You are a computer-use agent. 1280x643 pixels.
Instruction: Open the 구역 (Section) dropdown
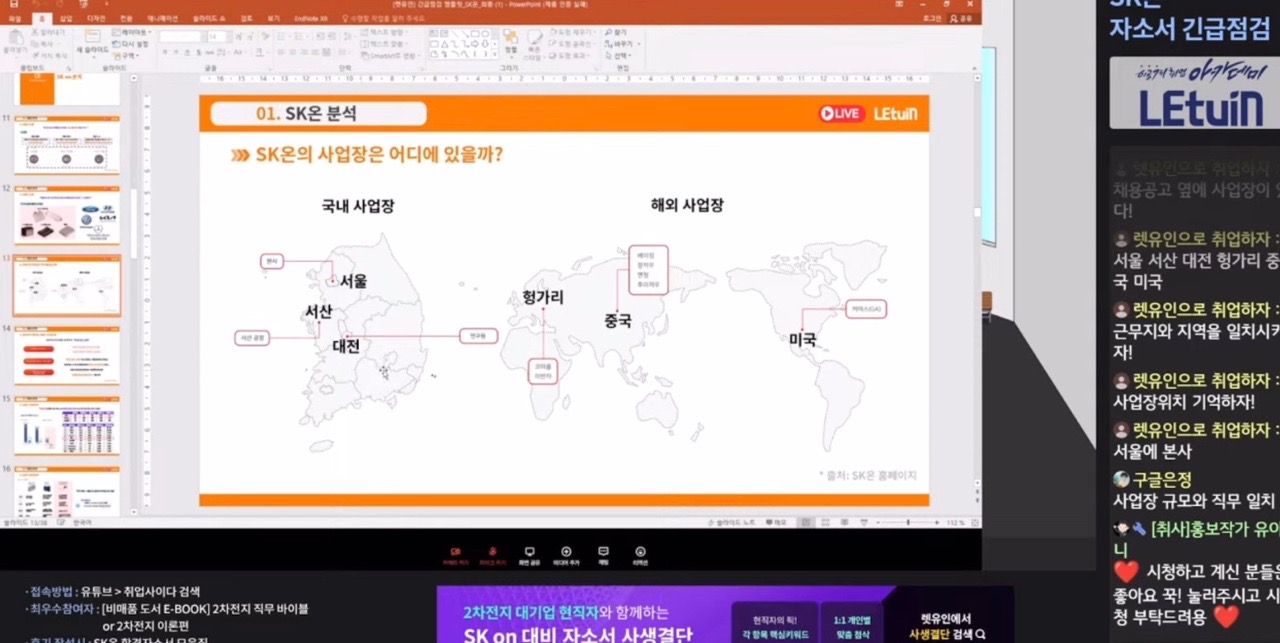pyautogui.click(x=125, y=55)
